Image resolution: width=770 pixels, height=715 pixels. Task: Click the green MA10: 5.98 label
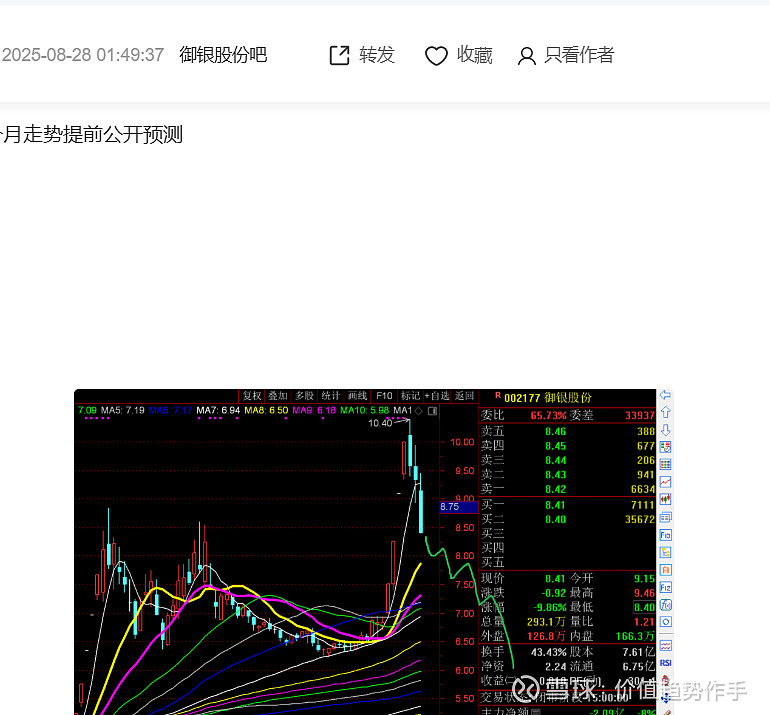(364, 410)
